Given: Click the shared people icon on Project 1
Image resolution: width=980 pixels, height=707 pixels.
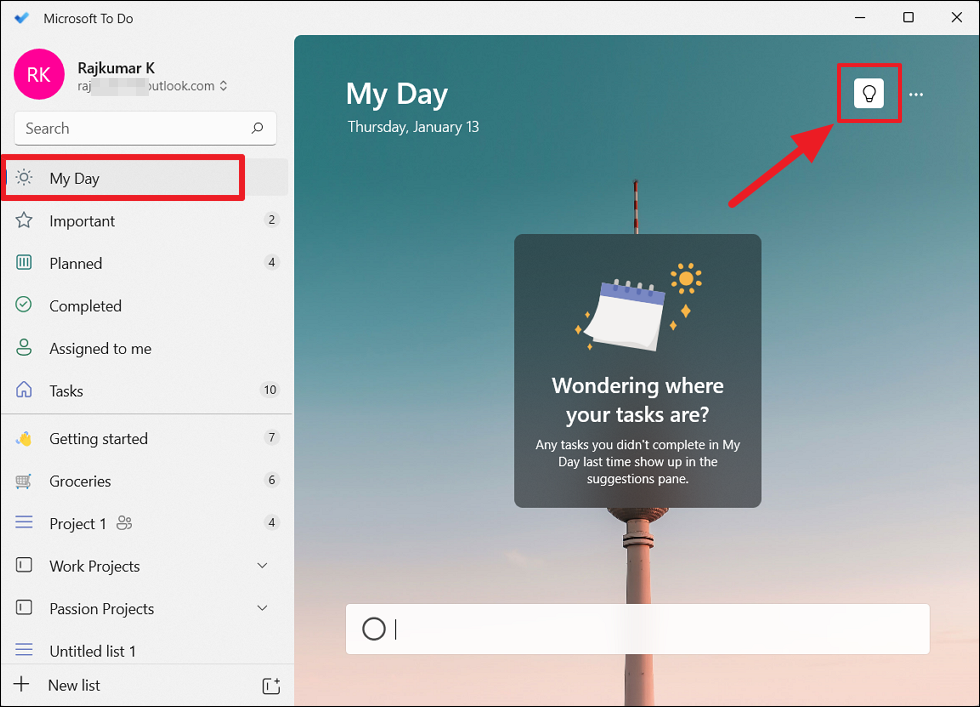Looking at the screenshot, I should [124, 523].
